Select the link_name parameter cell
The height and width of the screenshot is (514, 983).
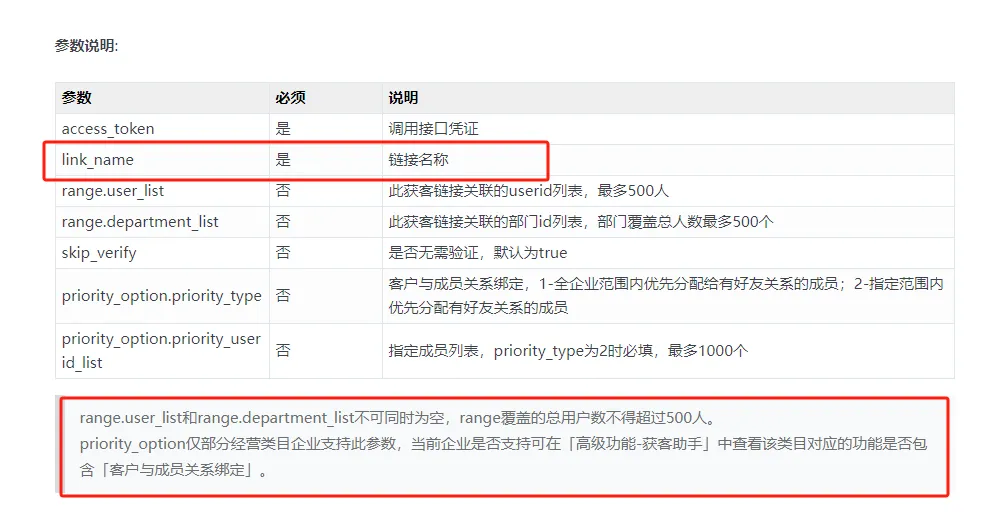(x=98, y=160)
